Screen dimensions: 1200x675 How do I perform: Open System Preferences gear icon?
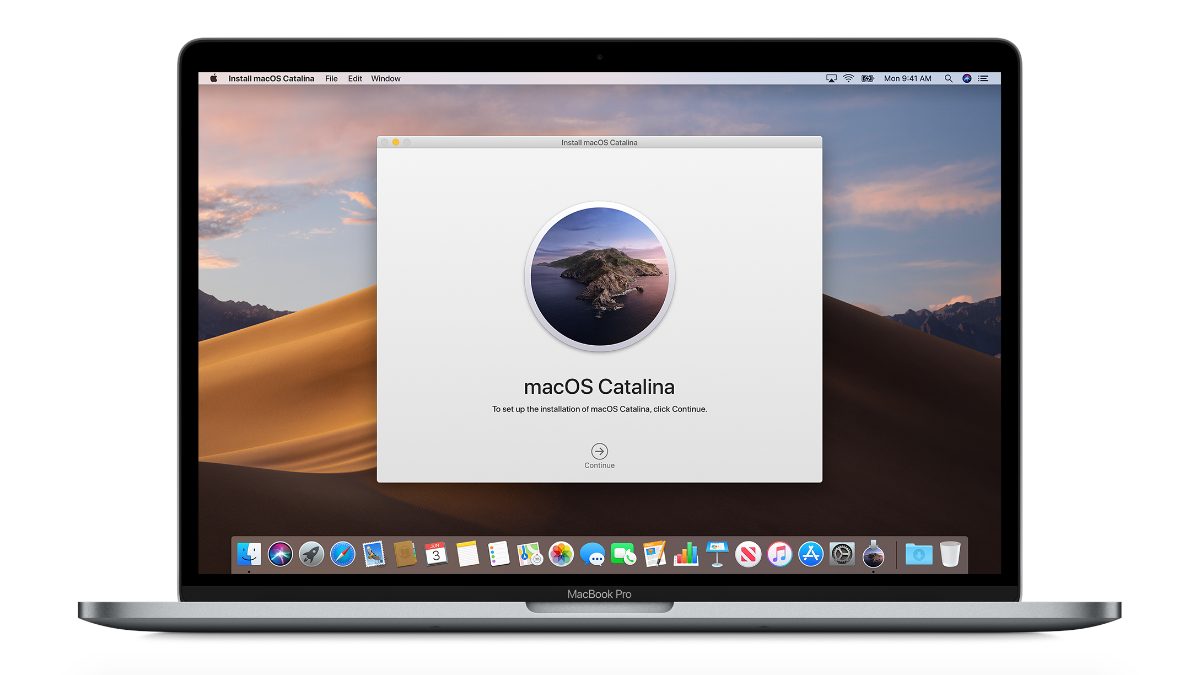(842, 554)
